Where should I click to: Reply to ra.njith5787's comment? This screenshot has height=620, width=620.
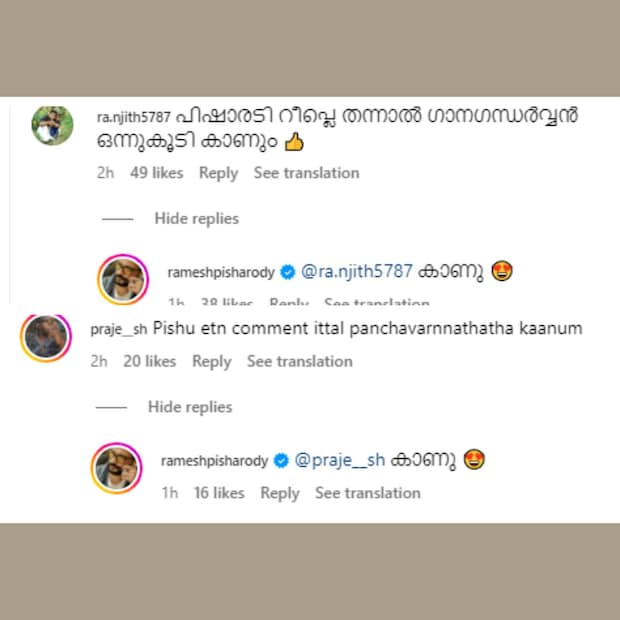[x=218, y=174]
